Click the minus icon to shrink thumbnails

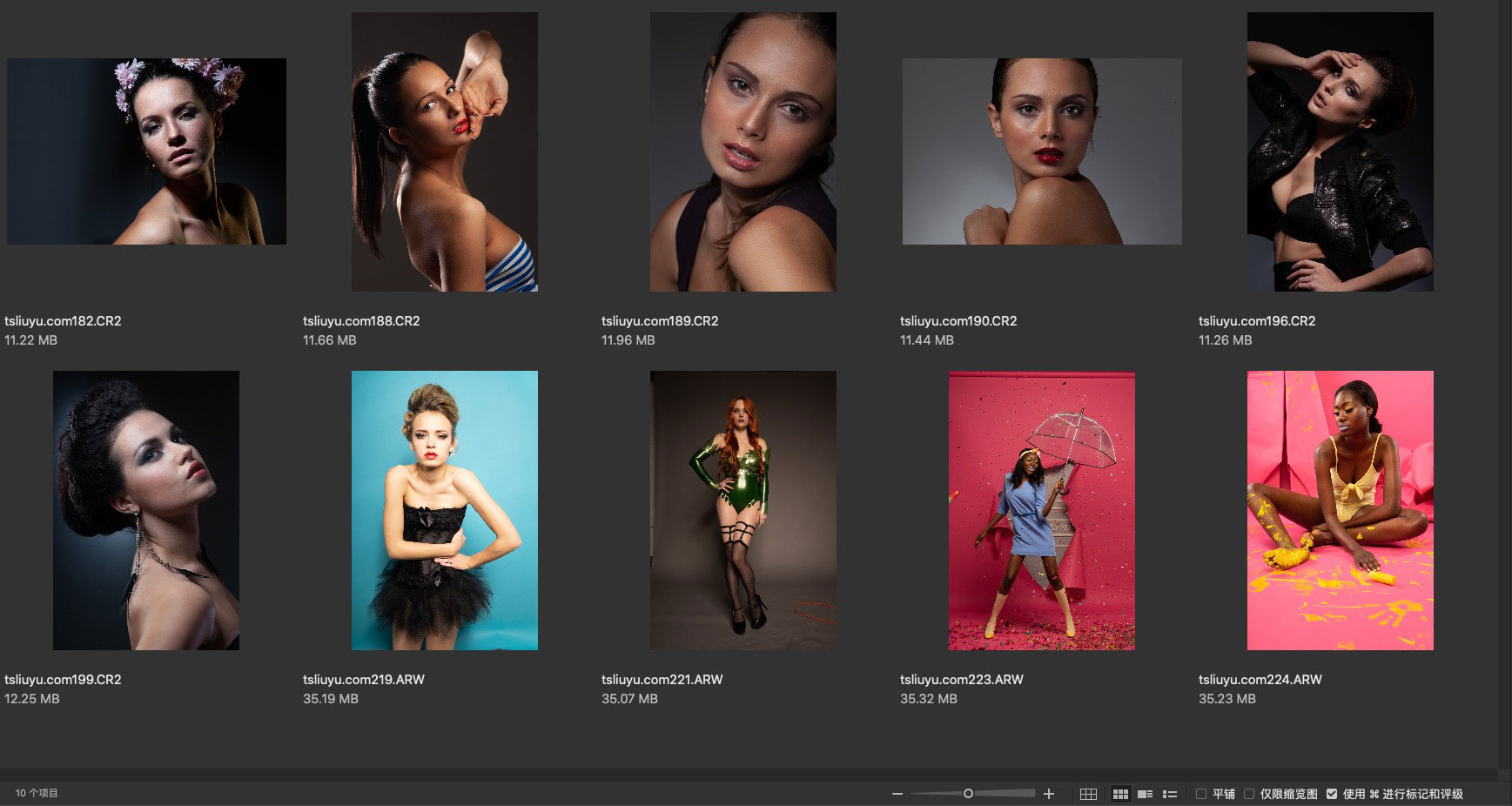click(x=897, y=794)
